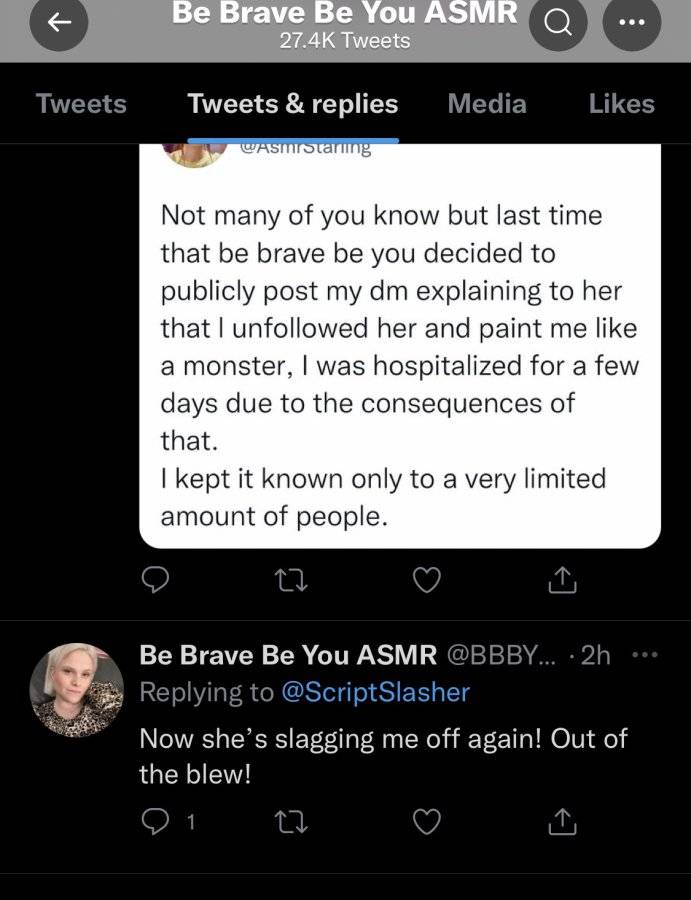Share the post quoting AsmrStarling
Viewport: 691px width, 900px height.
(562, 580)
